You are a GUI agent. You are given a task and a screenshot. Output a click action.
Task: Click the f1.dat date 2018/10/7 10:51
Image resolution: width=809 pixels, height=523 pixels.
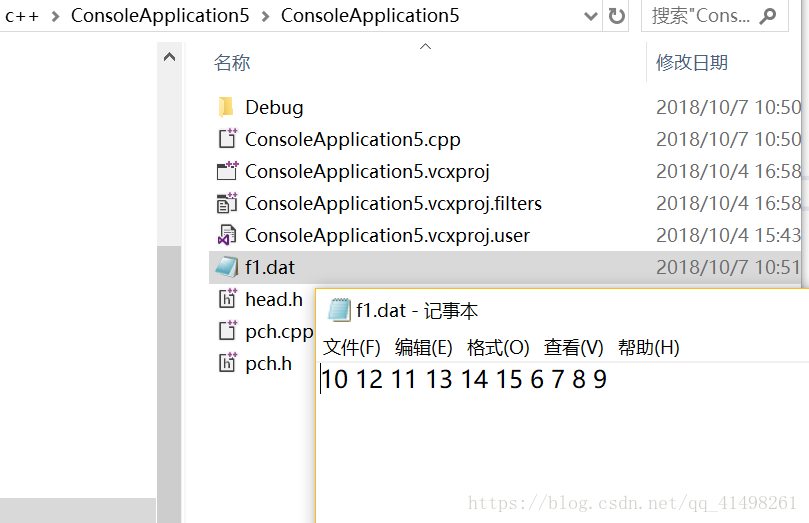728,267
